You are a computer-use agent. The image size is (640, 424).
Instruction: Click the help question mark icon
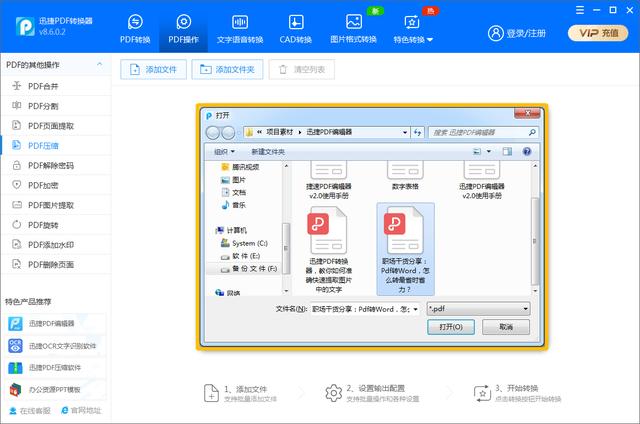point(527,151)
